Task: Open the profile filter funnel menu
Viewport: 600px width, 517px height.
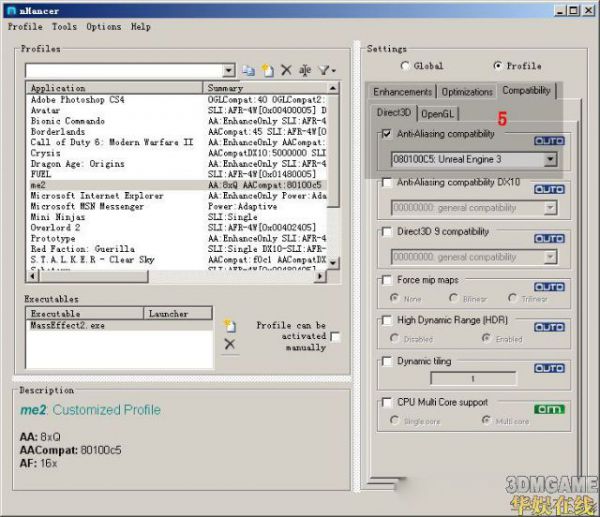Action: [x=327, y=70]
